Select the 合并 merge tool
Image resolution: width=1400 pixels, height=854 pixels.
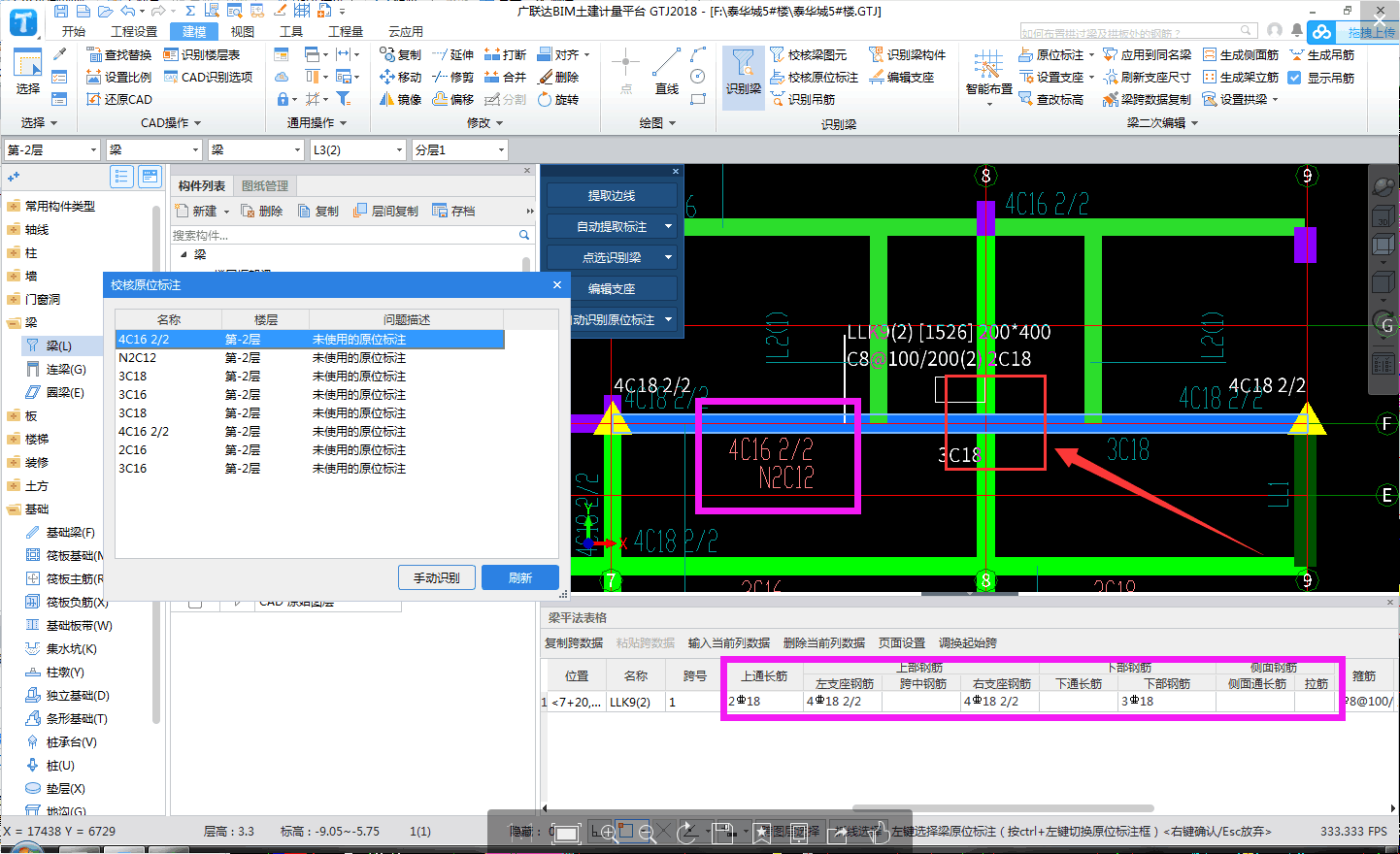(x=506, y=77)
